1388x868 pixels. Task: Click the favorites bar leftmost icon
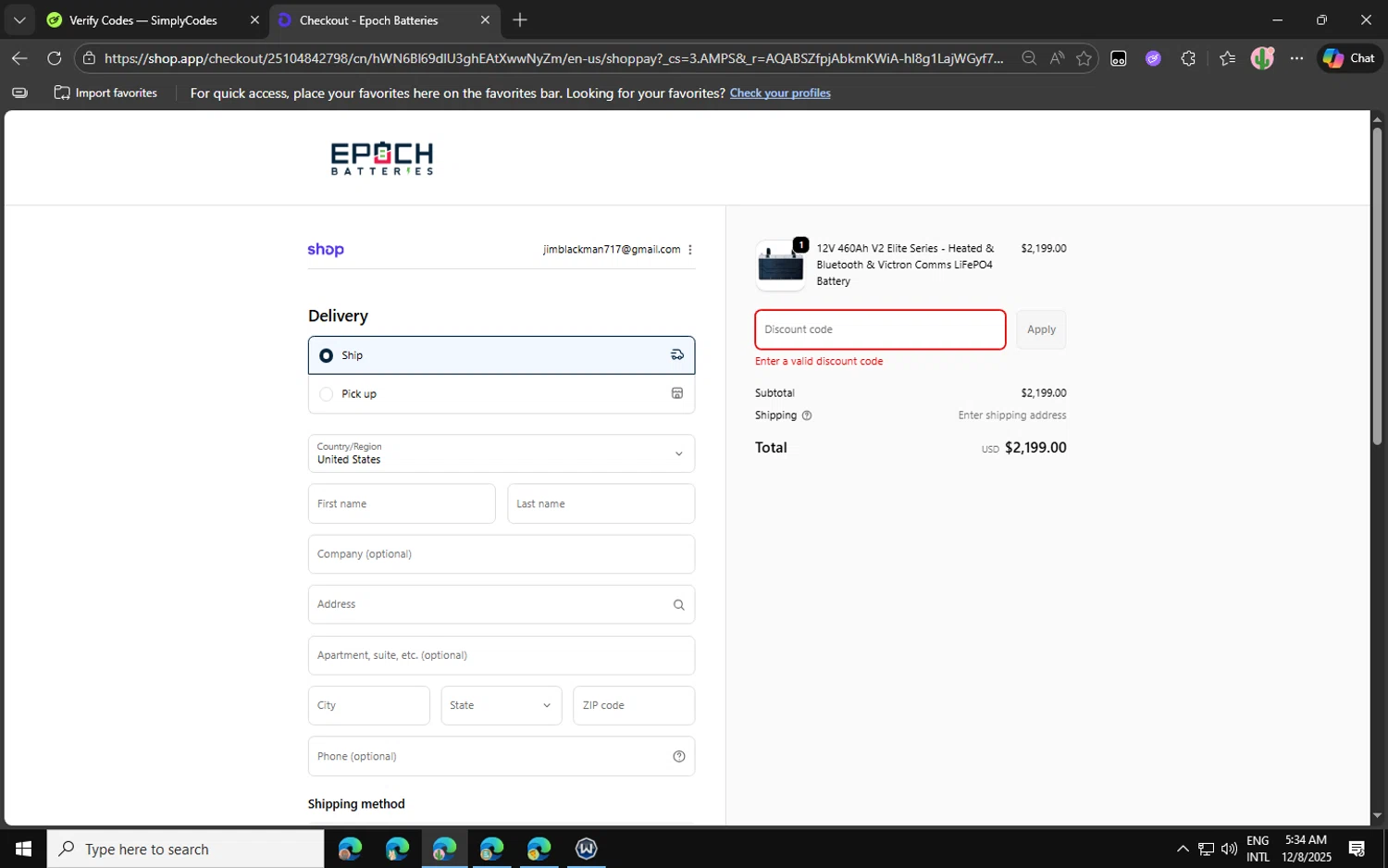click(x=19, y=93)
